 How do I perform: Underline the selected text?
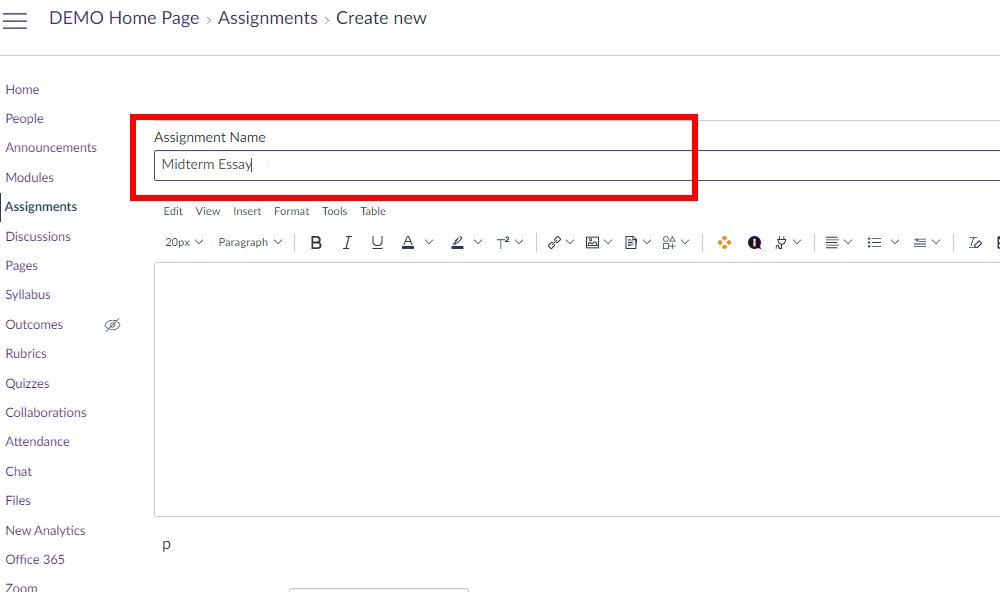click(377, 242)
